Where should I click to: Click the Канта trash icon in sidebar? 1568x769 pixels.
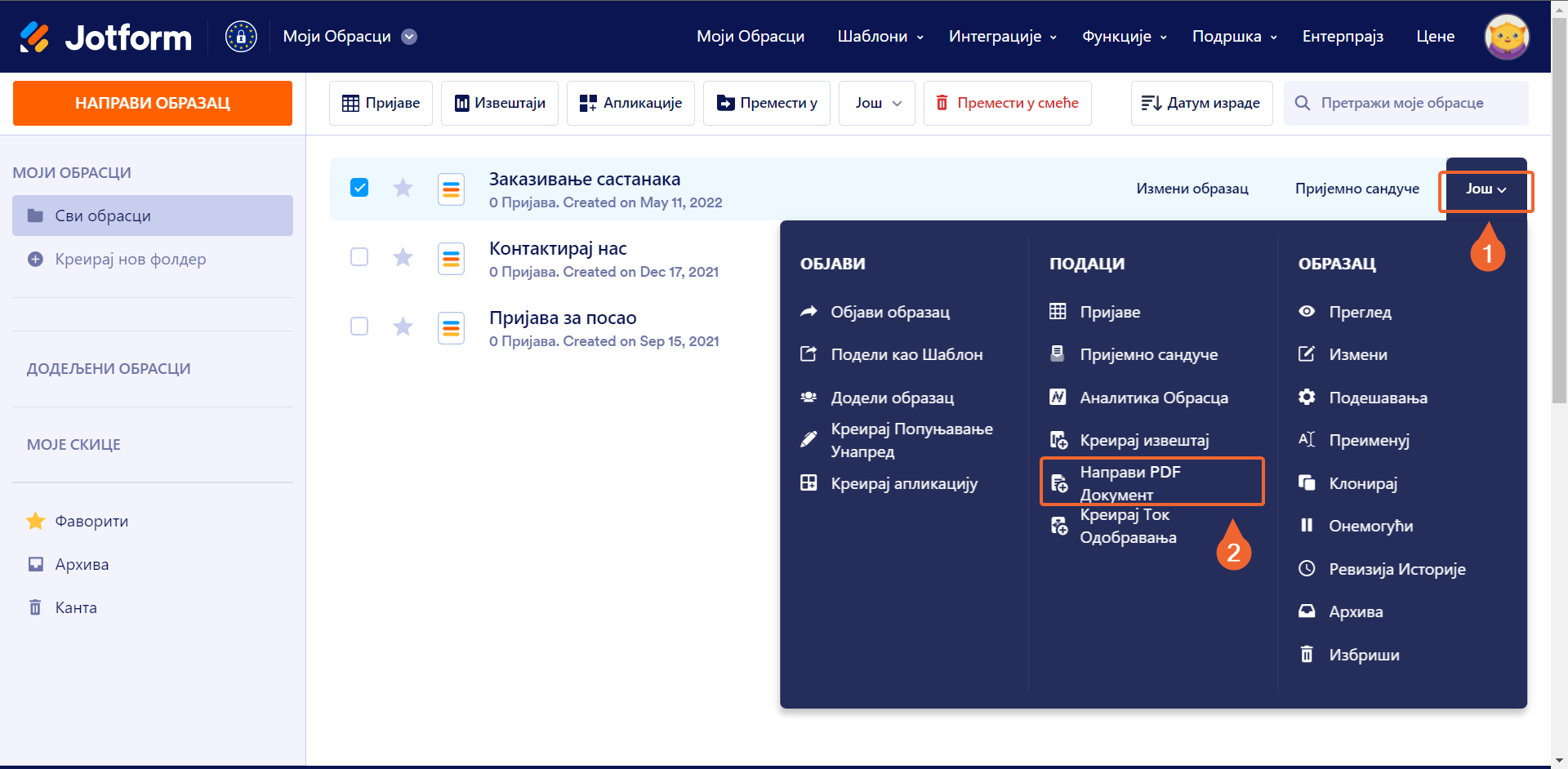35,607
